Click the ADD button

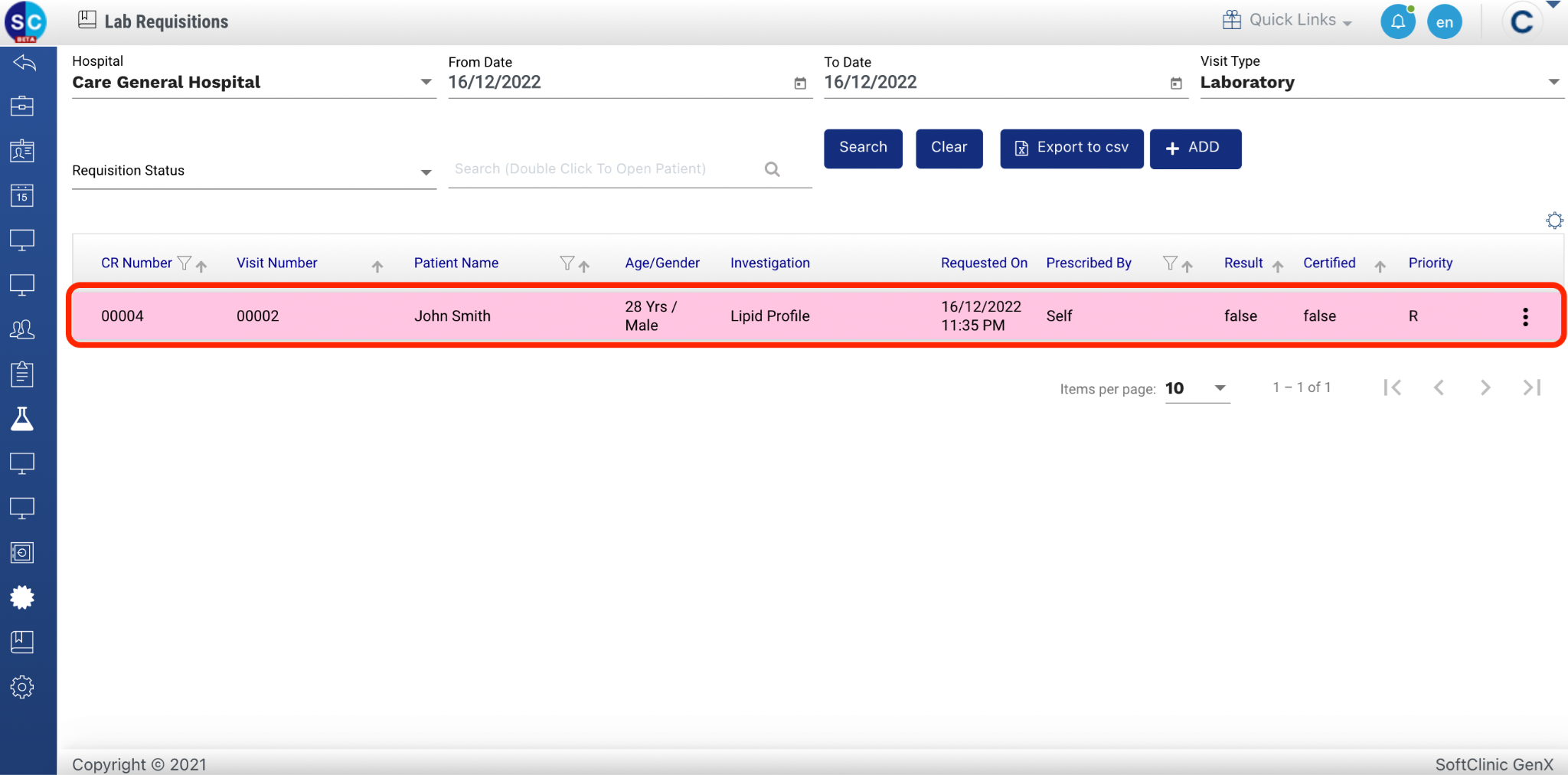coord(1194,148)
